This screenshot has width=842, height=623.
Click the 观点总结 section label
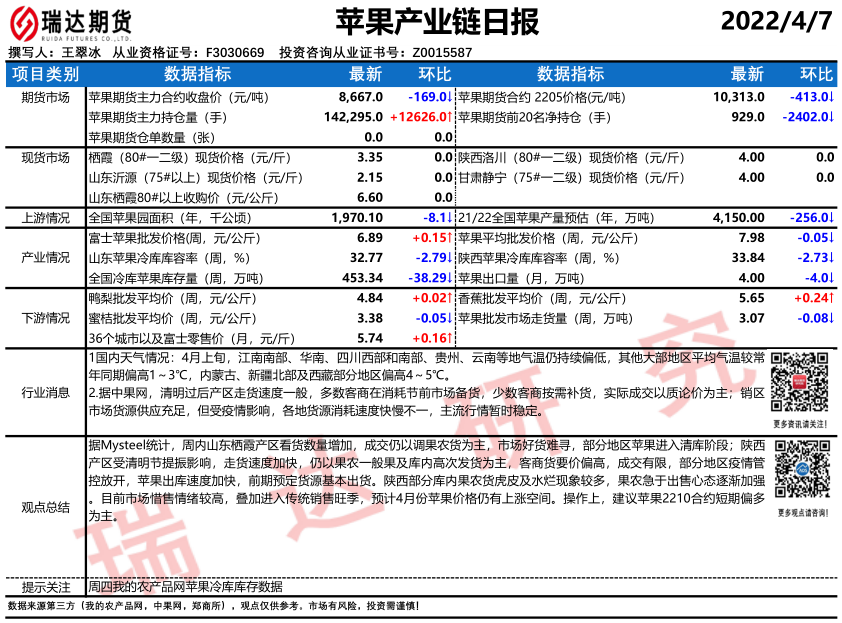click(x=45, y=507)
